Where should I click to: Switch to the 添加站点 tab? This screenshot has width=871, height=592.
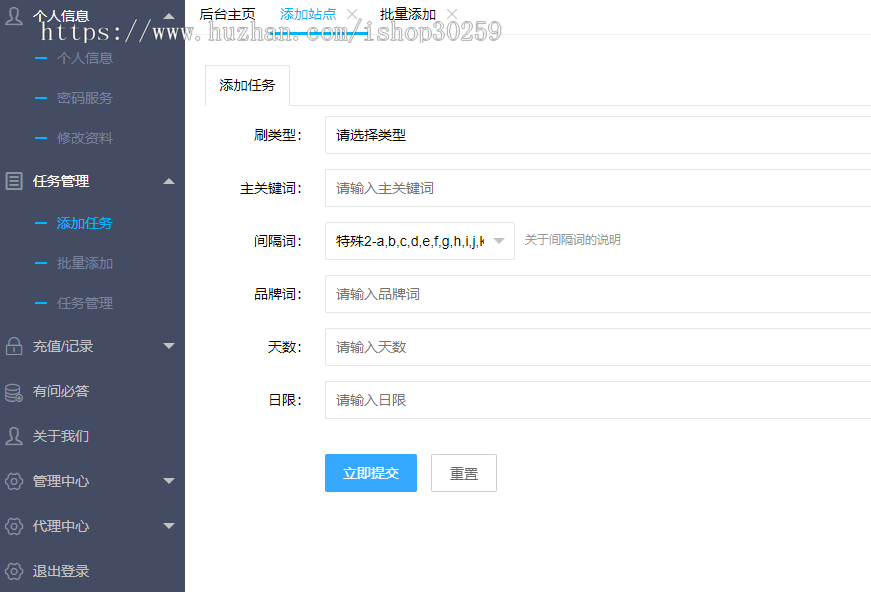pos(308,14)
